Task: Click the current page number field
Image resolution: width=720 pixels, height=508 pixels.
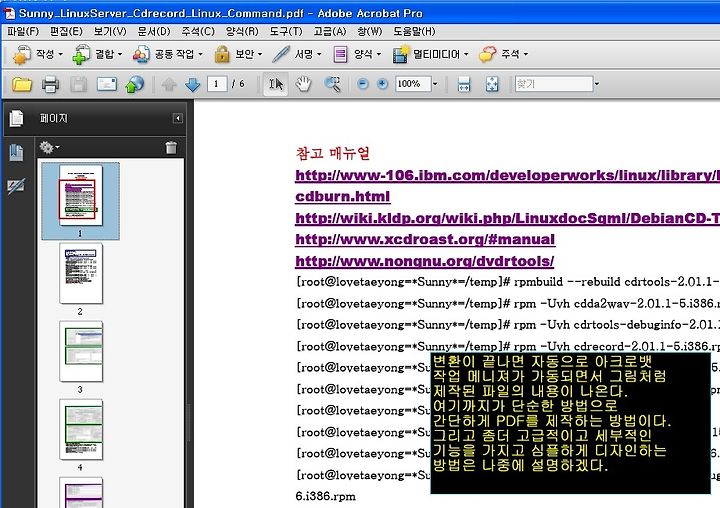Action: tap(217, 84)
